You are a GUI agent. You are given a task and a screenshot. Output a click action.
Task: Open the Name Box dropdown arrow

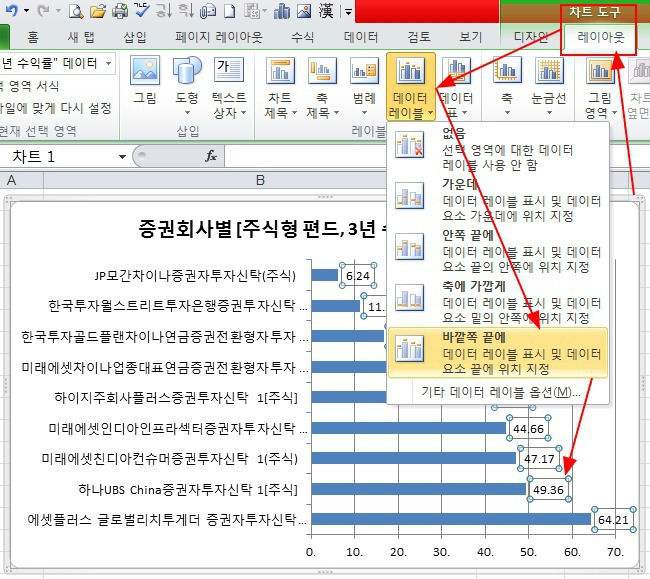click(x=122, y=157)
